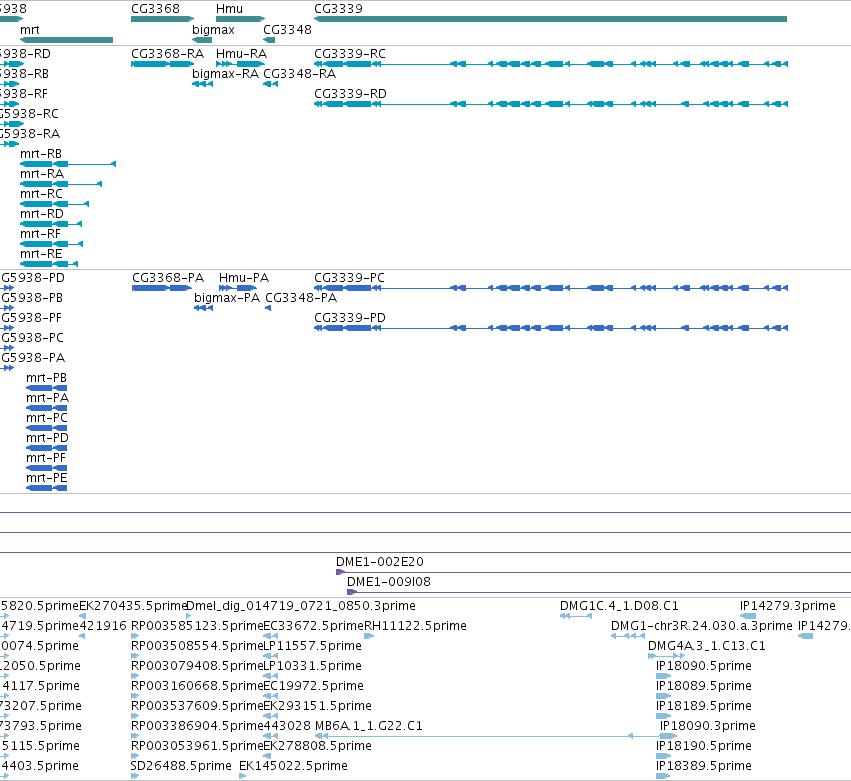Click the CG3348 gene label
Screen dimensions: 851x781
(287, 30)
